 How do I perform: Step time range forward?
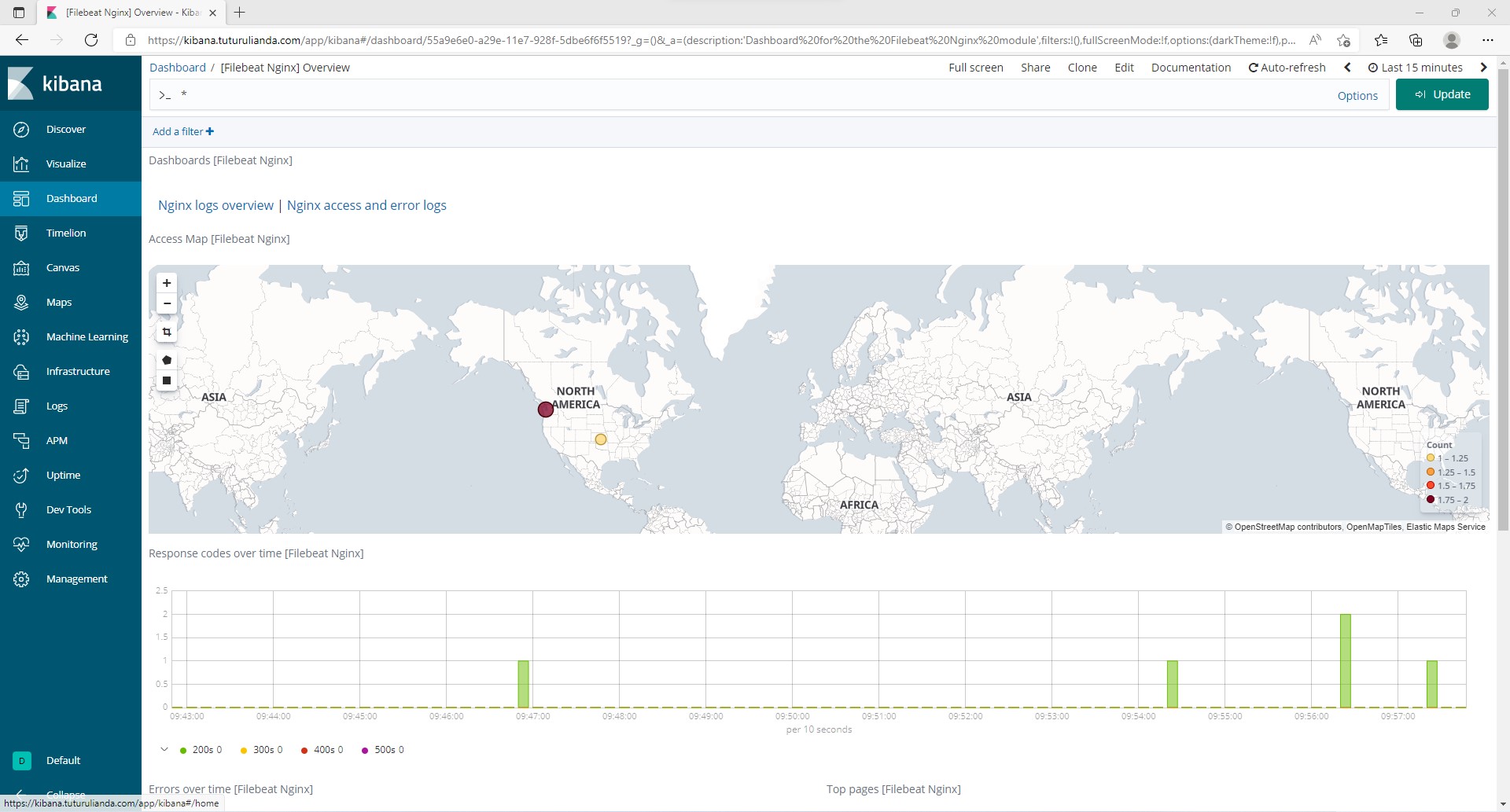coord(1483,68)
